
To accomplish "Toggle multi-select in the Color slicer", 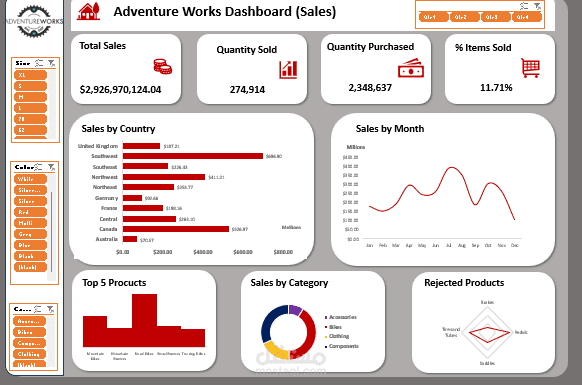I will point(39,167).
